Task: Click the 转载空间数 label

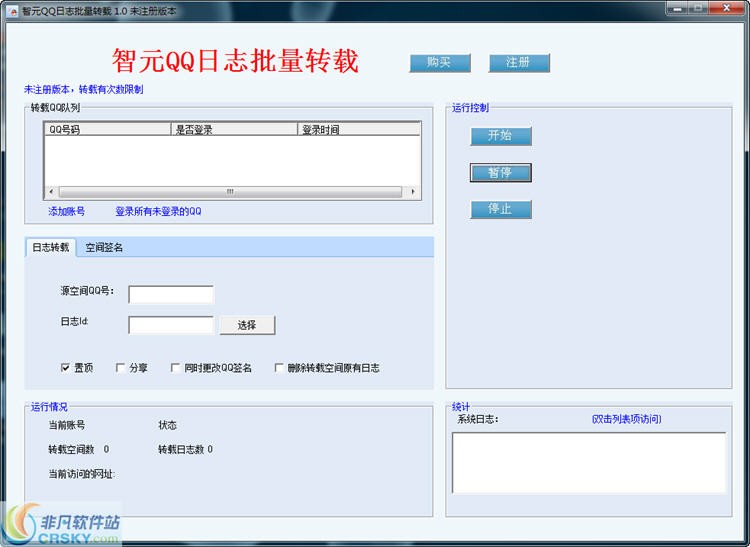Action: click(71, 449)
